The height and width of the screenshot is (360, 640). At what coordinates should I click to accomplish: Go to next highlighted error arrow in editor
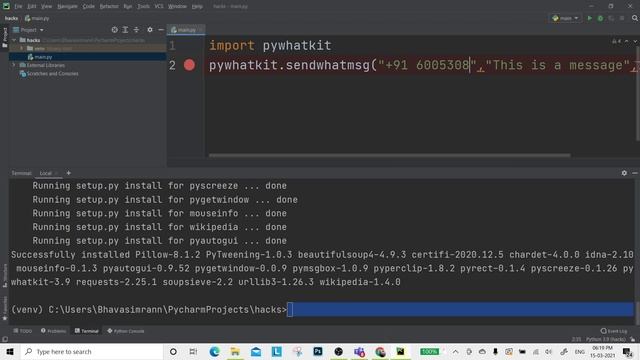click(635, 41)
